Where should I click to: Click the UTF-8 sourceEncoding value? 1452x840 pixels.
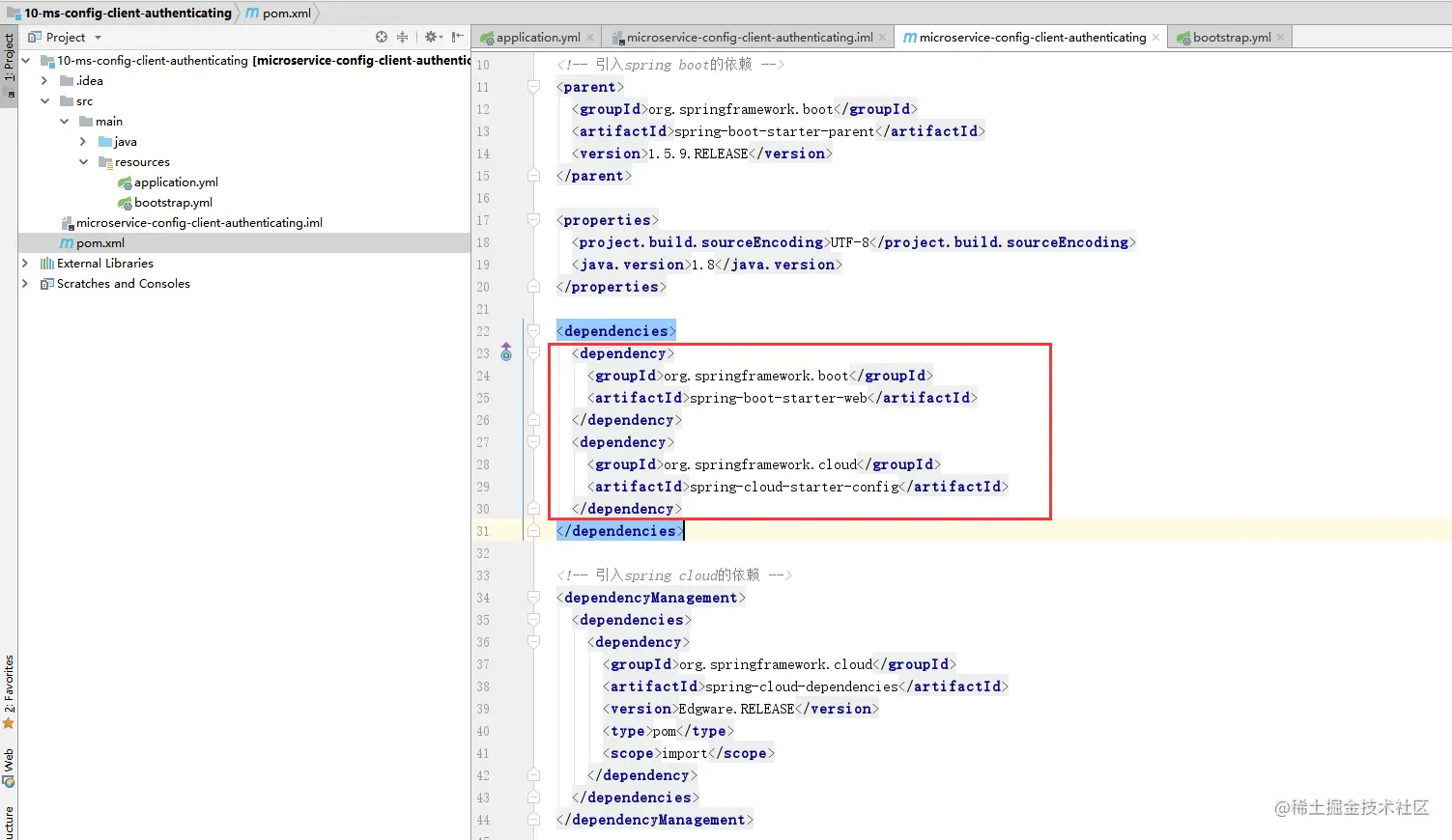(850, 242)
